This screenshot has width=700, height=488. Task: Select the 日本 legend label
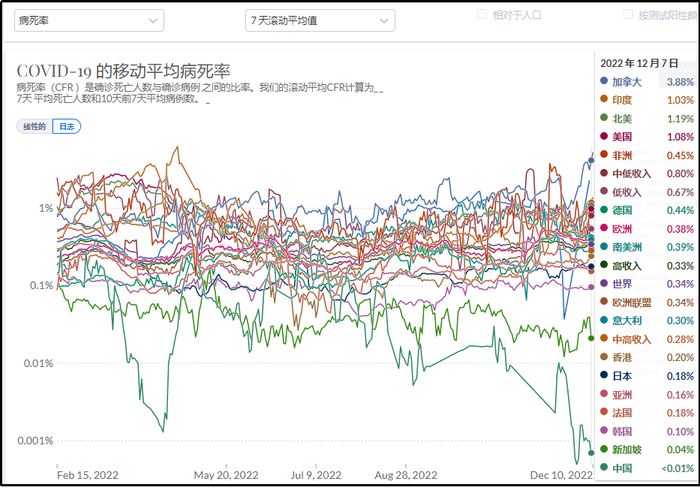click(x=622, y=376)
